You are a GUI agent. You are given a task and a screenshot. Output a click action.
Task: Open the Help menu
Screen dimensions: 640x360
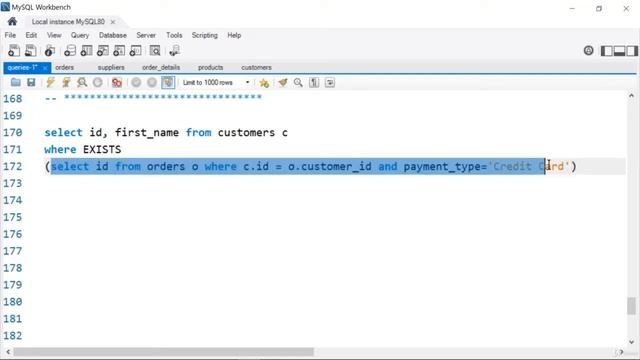(x=234, y=35)
